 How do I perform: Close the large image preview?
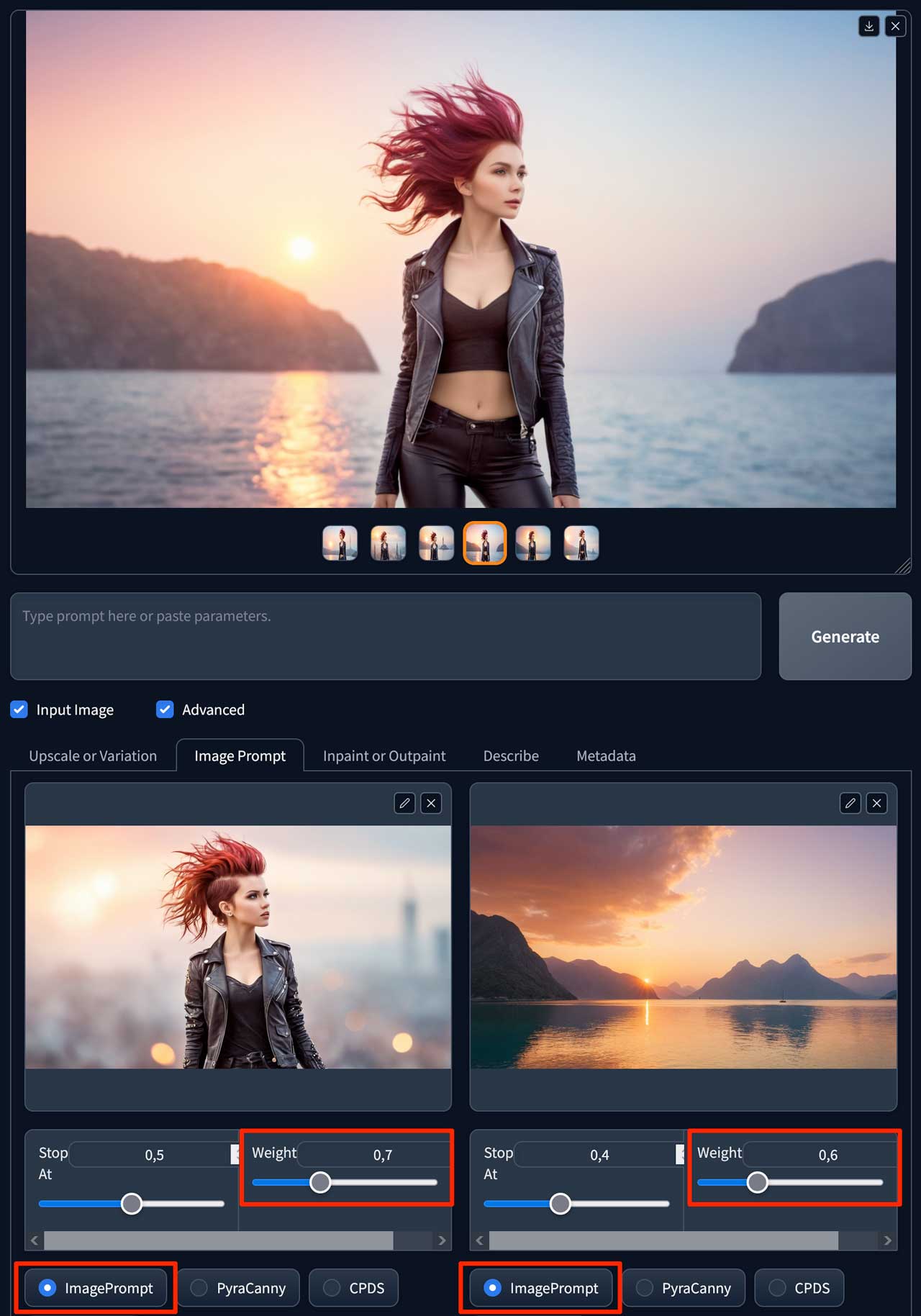coord(895,26)
